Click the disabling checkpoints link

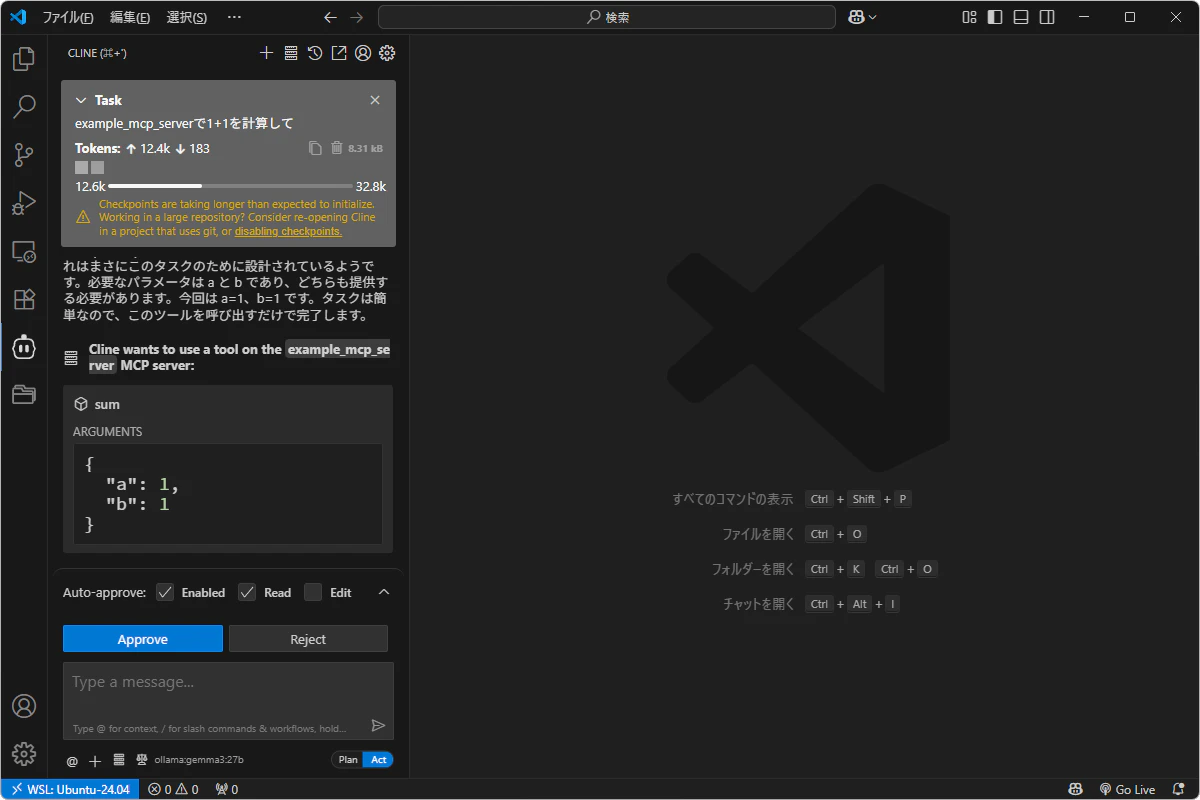coord(288,231)
